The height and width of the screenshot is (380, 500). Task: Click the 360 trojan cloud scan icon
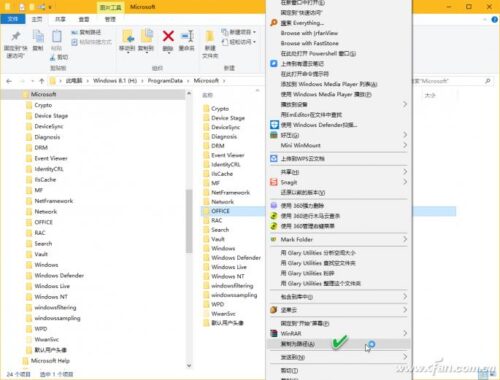tap(274, 216)
